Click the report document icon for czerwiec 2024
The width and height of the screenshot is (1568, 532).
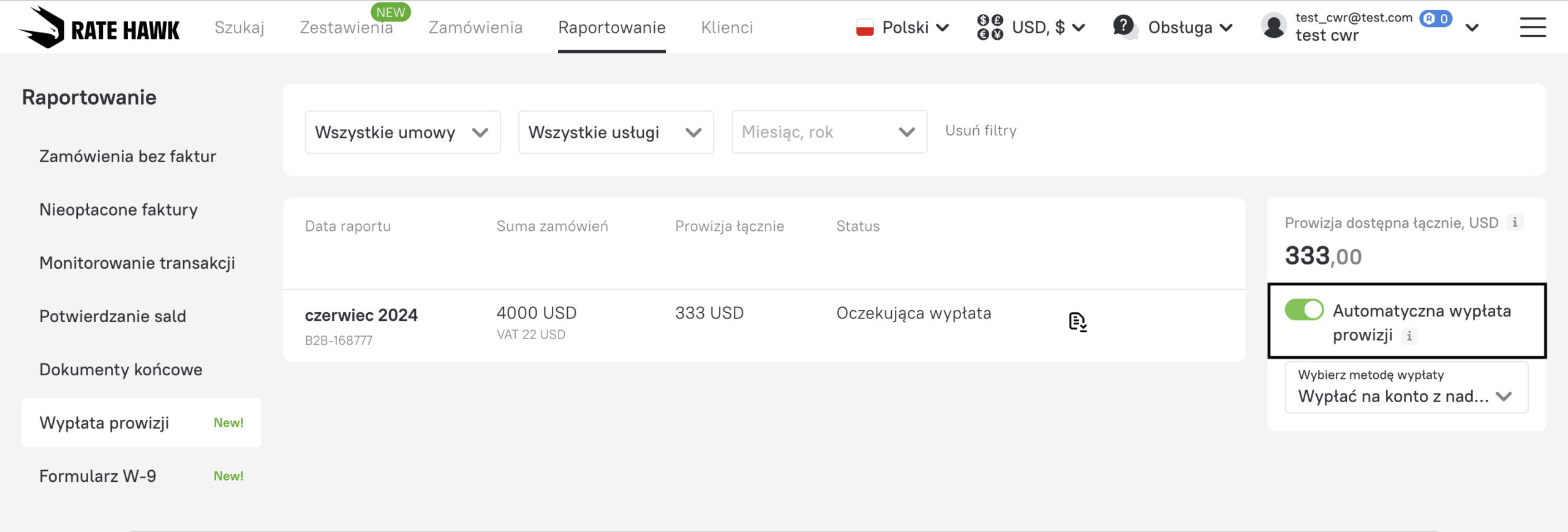click(x=1077, y=321)
